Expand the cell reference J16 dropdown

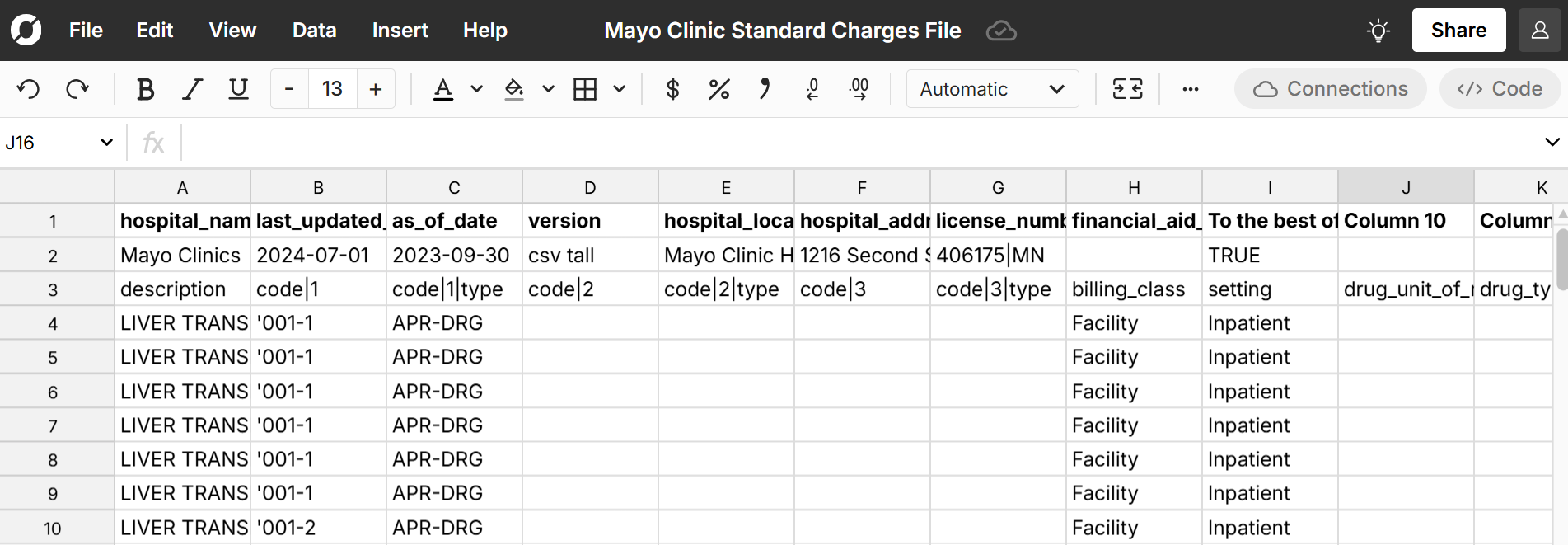pyautogui.click(x=106, y=143)
